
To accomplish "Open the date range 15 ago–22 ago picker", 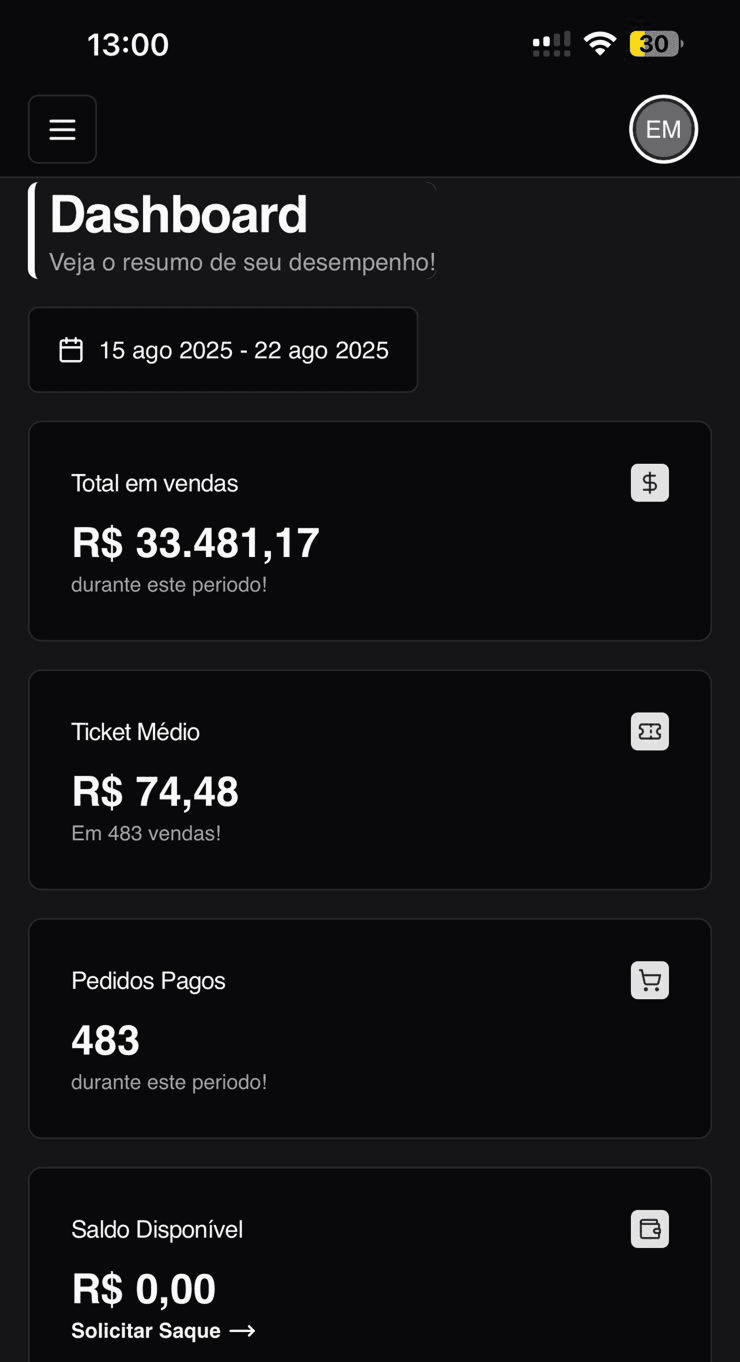I will tap(243, 350).
